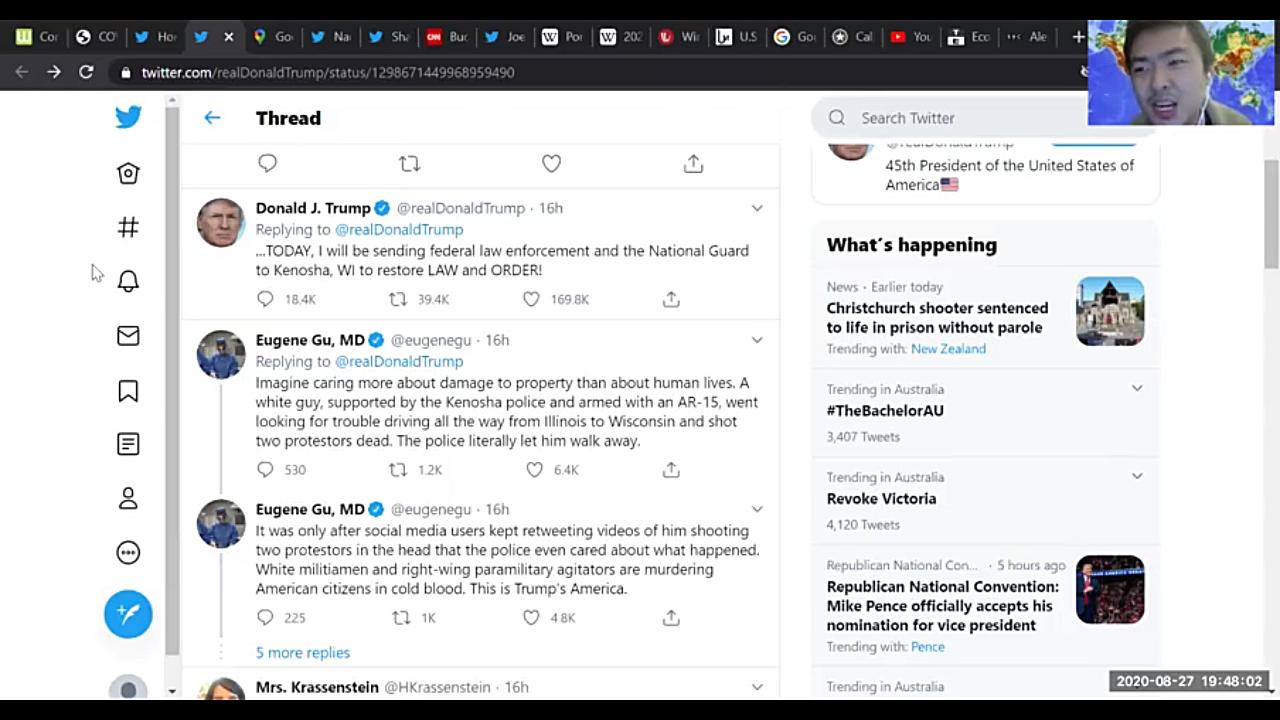
Task: Click the left sidebar scrollbar down arrow
Action: 172,691
